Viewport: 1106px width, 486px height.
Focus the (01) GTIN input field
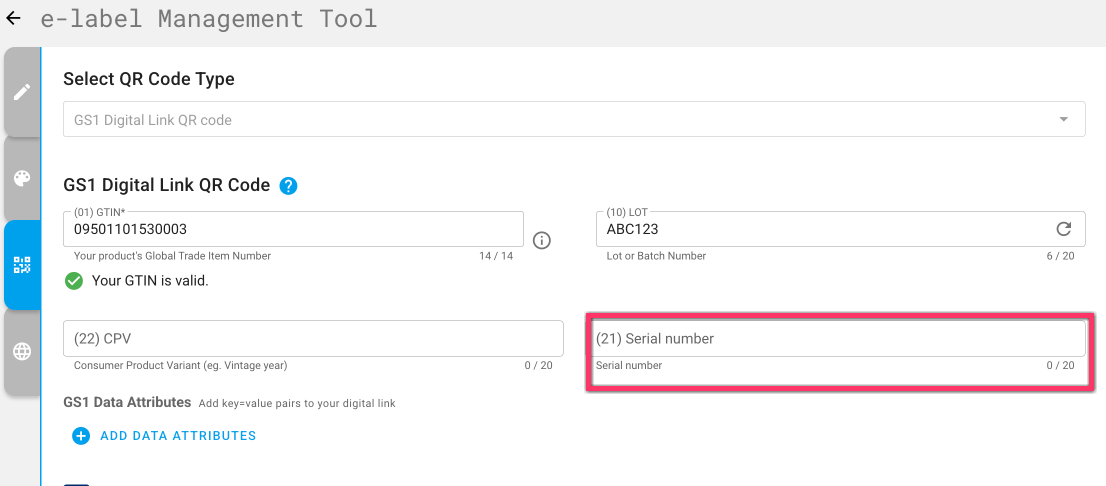(293, 229)
